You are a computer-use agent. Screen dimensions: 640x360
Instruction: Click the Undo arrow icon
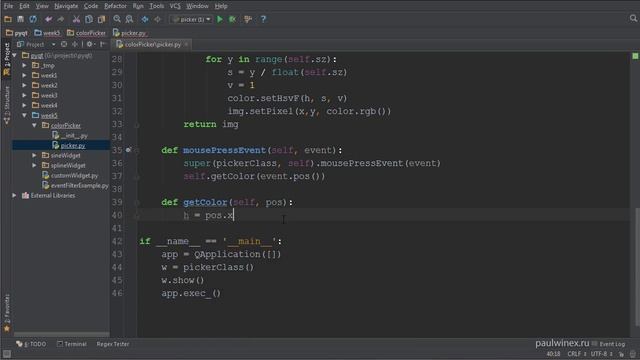49,19
